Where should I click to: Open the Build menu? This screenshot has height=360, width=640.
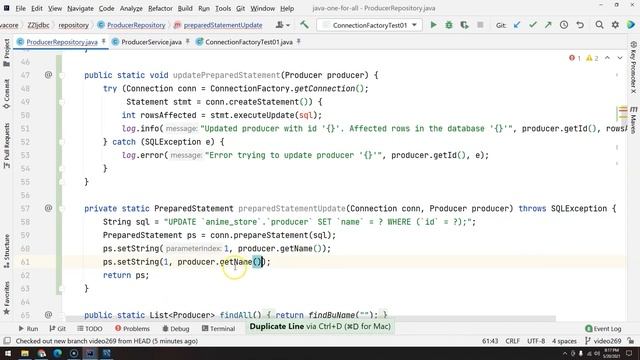coord(185,8)
